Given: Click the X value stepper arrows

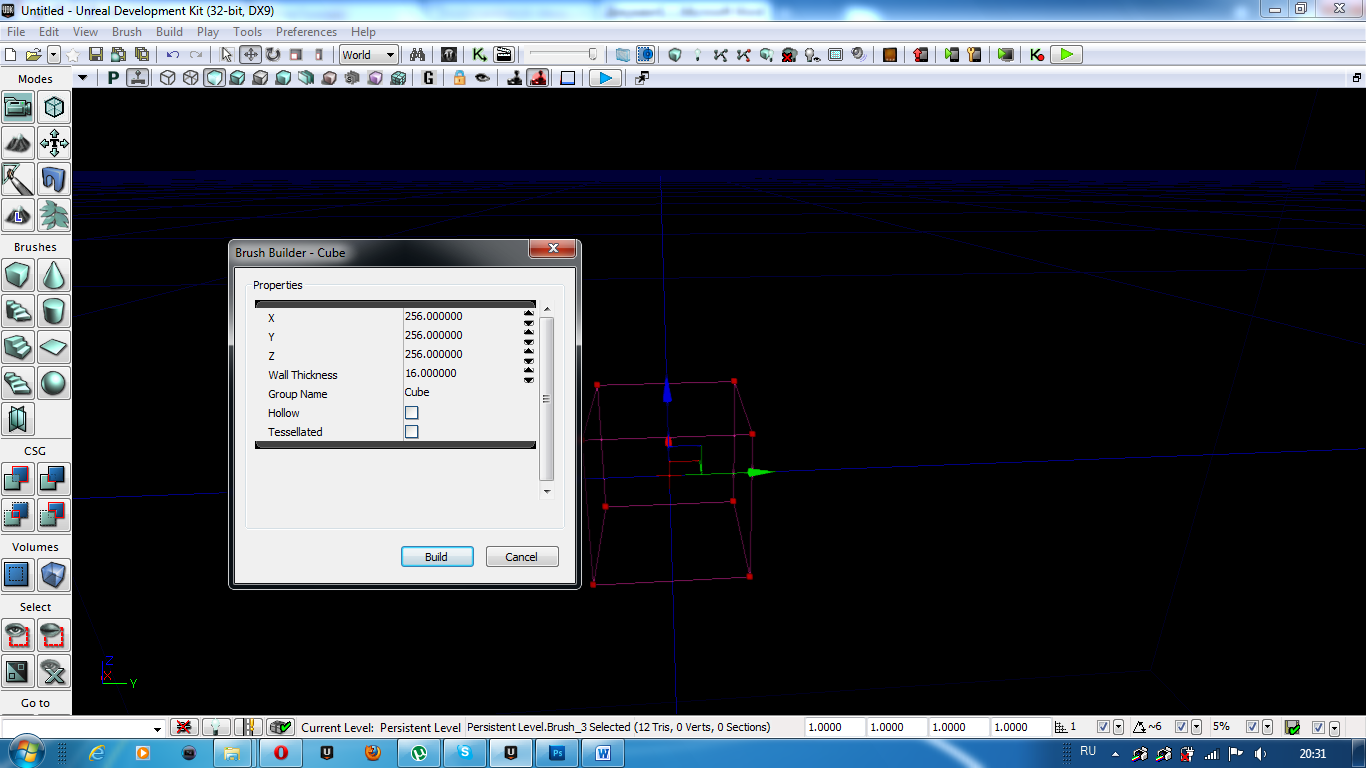Looking at the screenshot, I should tap(529, 317).
